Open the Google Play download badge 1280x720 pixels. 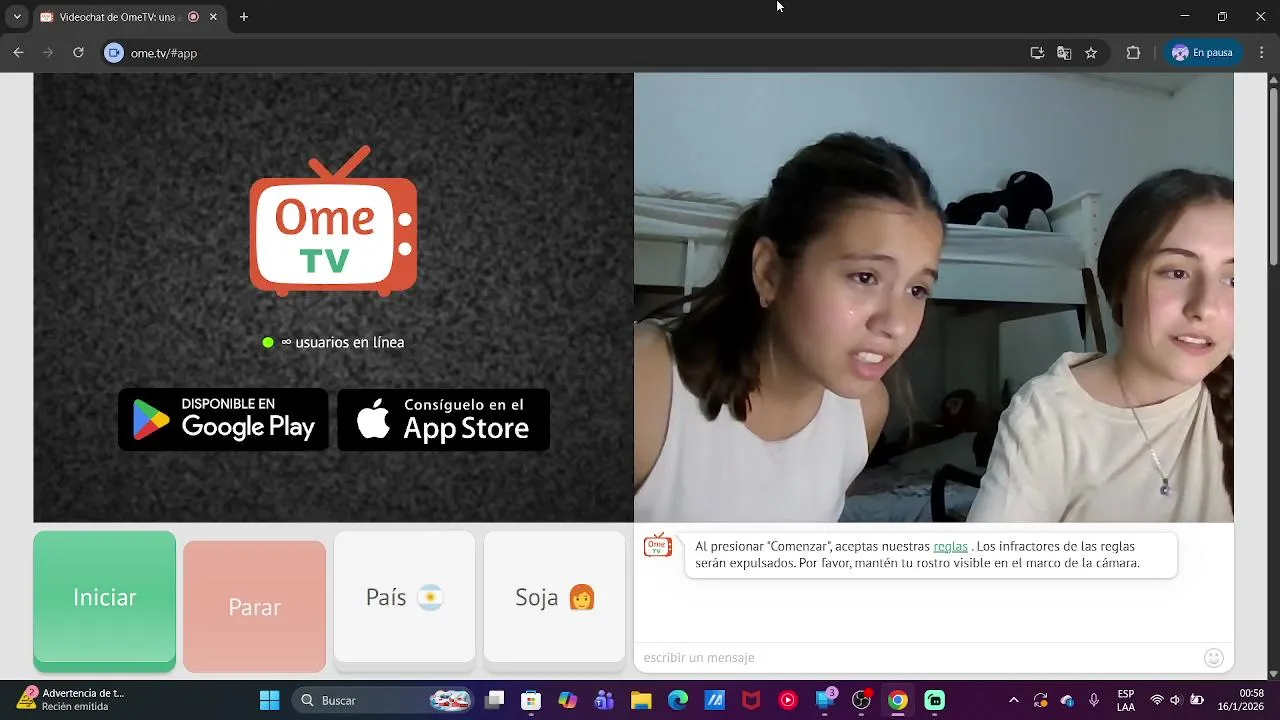click(223, 420)
